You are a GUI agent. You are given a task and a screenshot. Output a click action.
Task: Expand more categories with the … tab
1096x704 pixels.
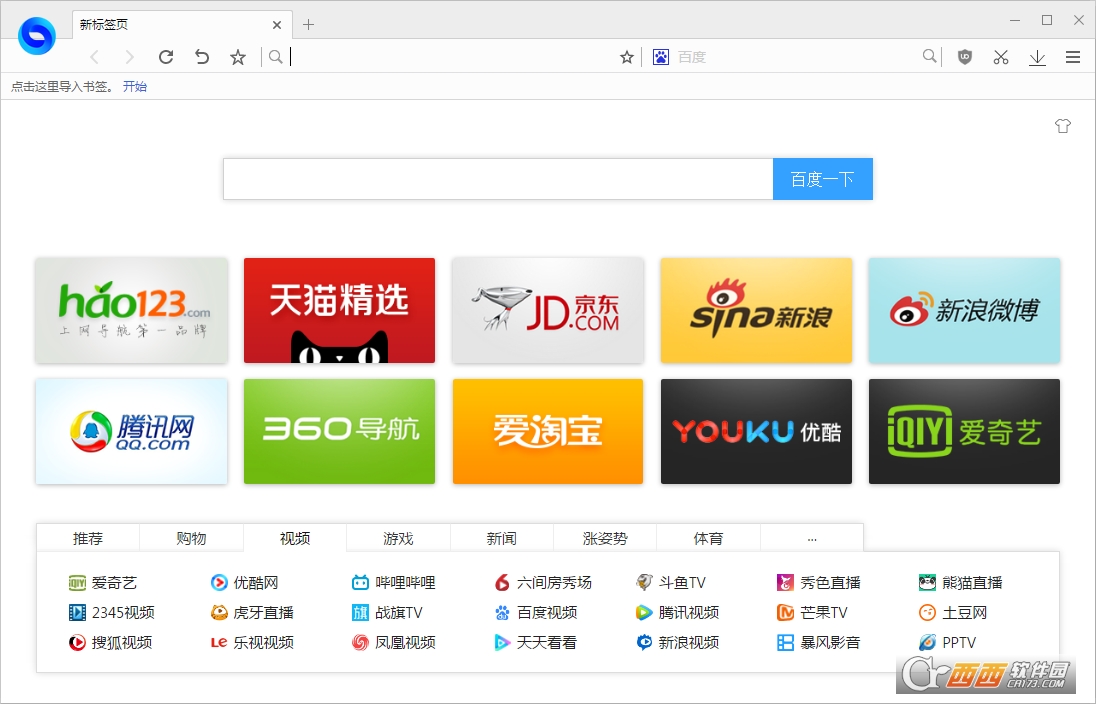(812, 538)
